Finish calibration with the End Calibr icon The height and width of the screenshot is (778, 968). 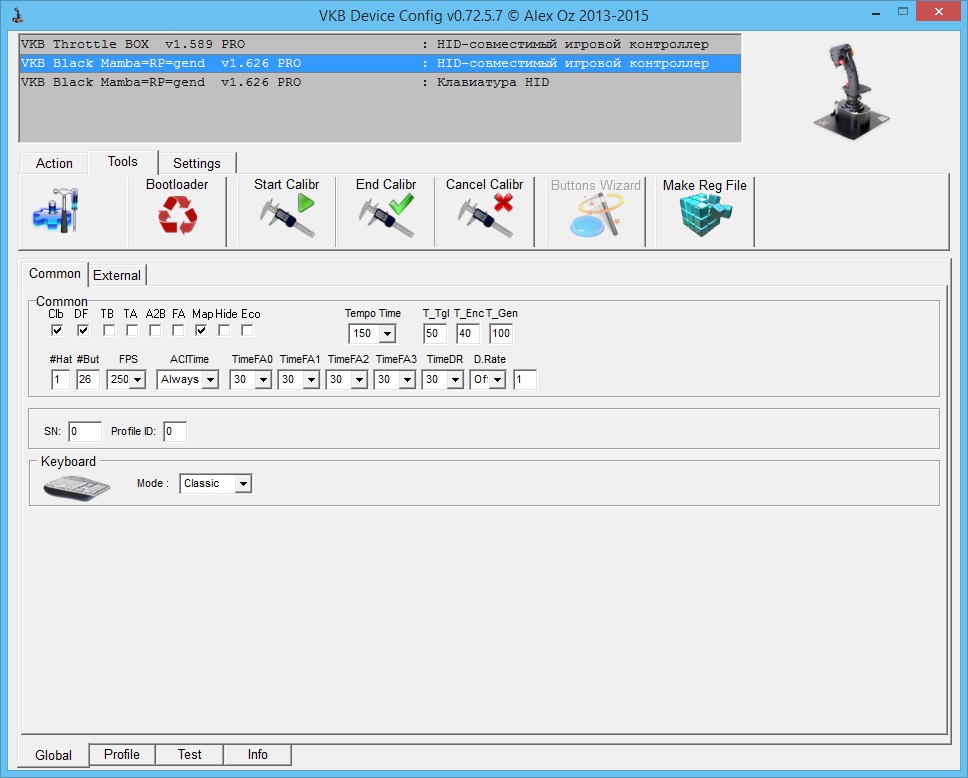[386, 215]
